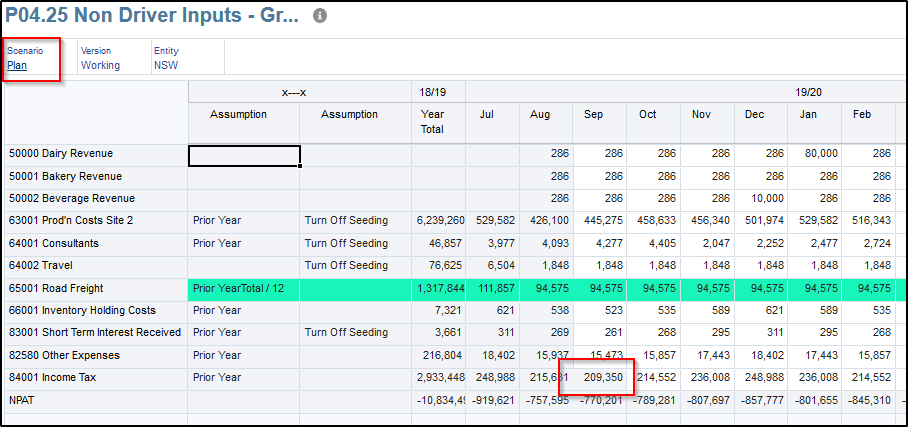Select Travel Year Total 76,625

click(x=438, y=265)
